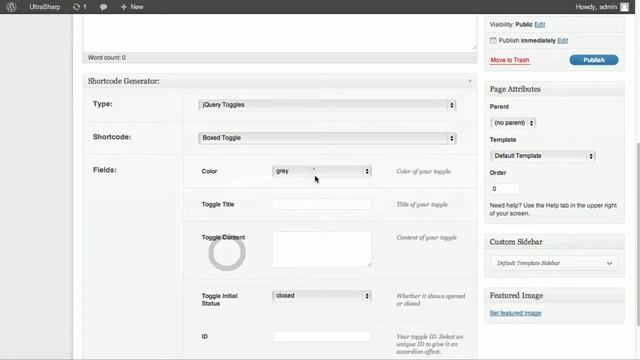Open the WordPress logo menu
The width and height of the screenshot is (640, 360).
tap(11, 7)
